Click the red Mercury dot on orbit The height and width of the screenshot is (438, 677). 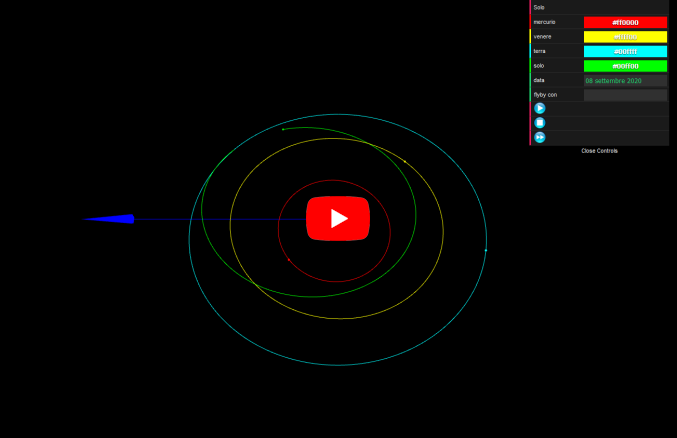click(289, 260)
